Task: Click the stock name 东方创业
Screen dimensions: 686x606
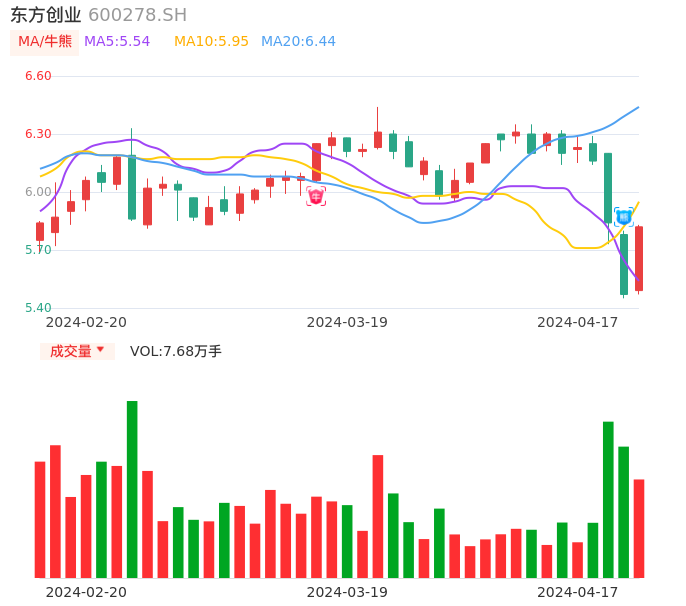Action: [46, 15]
